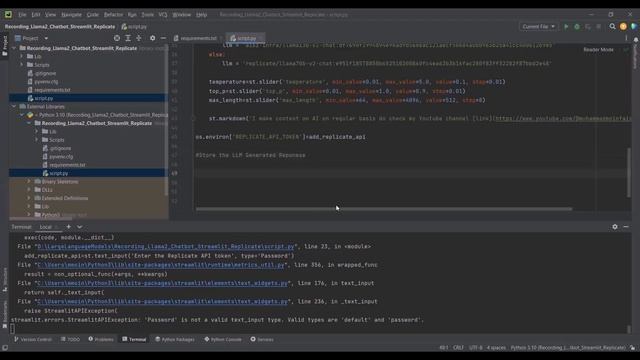The width and height of the screenshot is (640, 360).
Task: Open Current File run configuration dropdown
Action: (538, 27)
